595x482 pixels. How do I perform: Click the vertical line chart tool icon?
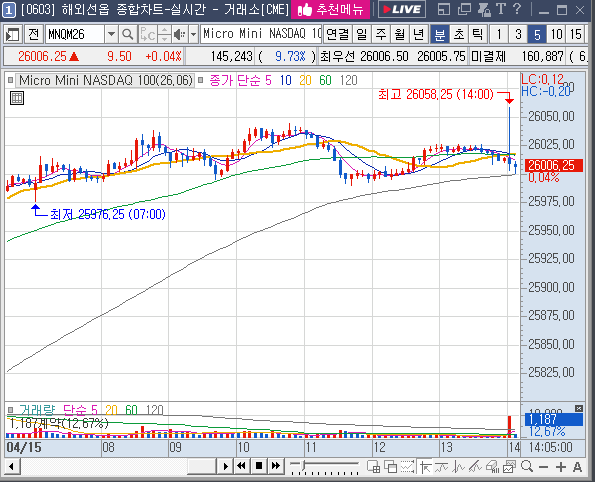(x=459, y=466)
